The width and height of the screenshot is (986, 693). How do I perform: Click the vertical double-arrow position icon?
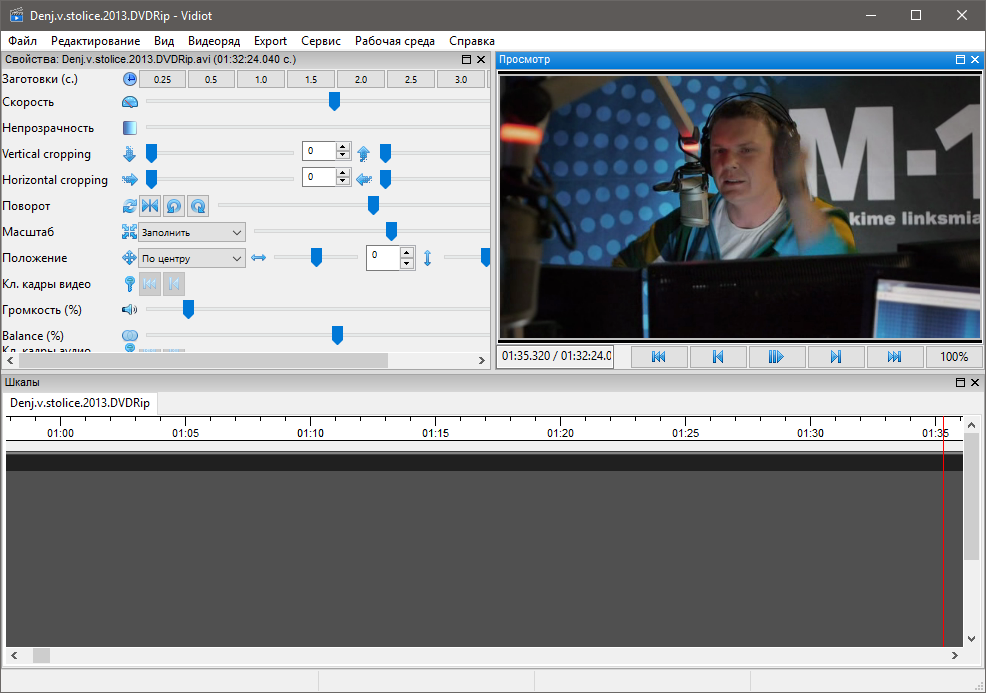click(x=428, y=258)
